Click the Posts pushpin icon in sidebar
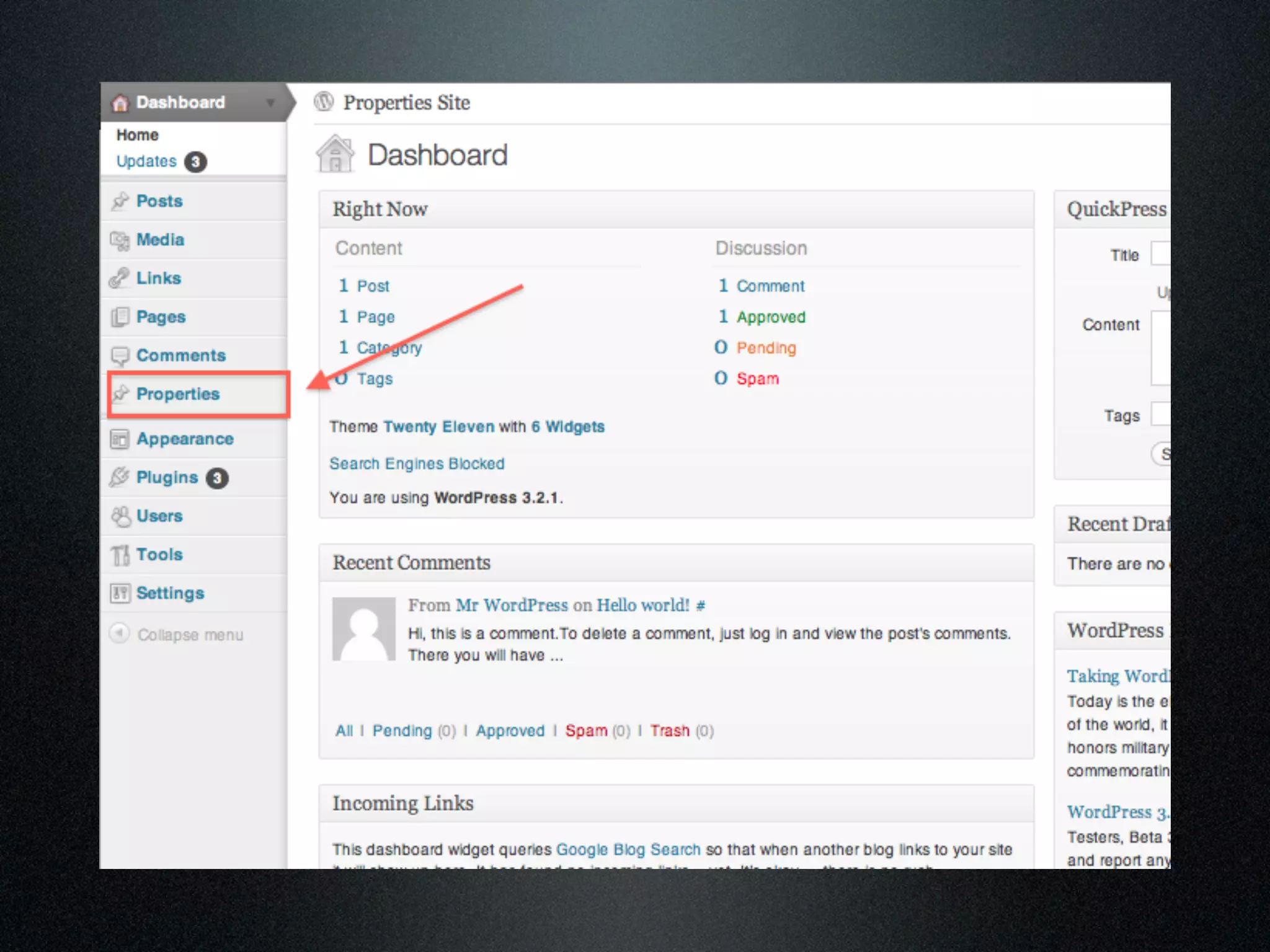The image size is (1270, 952). pos(120,201)
